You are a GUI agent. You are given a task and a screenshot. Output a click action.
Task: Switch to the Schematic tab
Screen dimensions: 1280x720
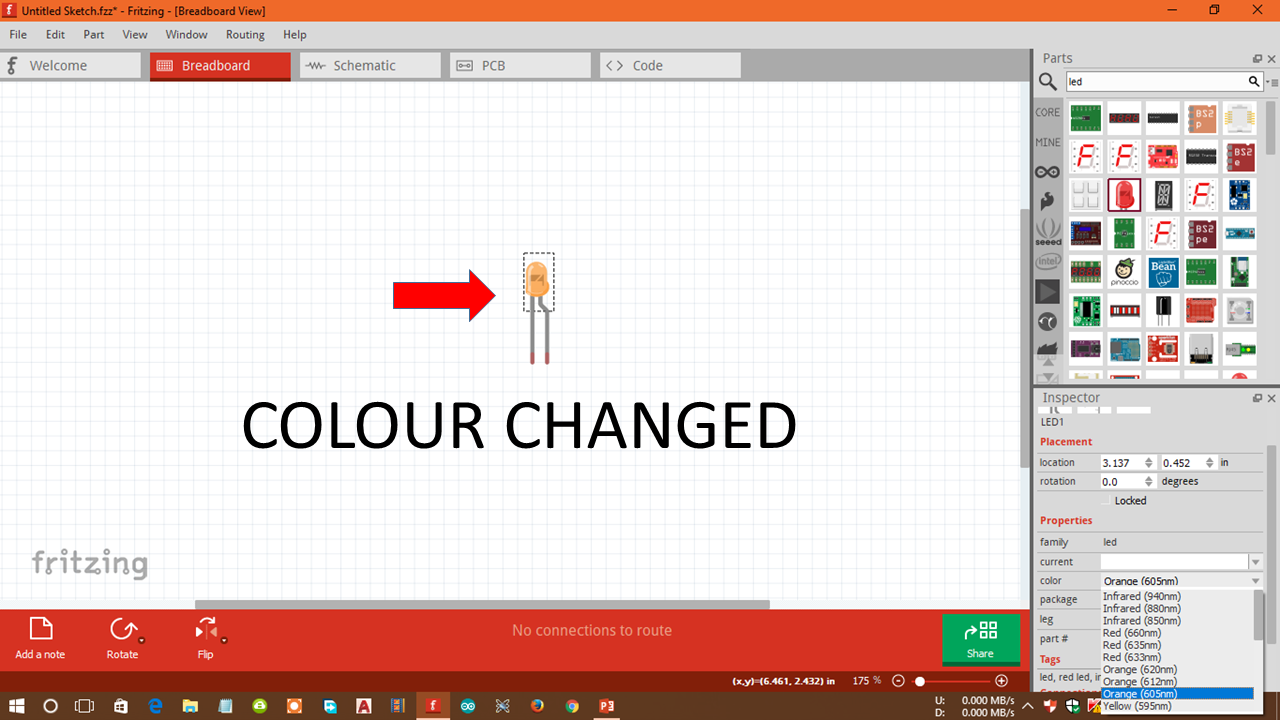coord(370,65)
